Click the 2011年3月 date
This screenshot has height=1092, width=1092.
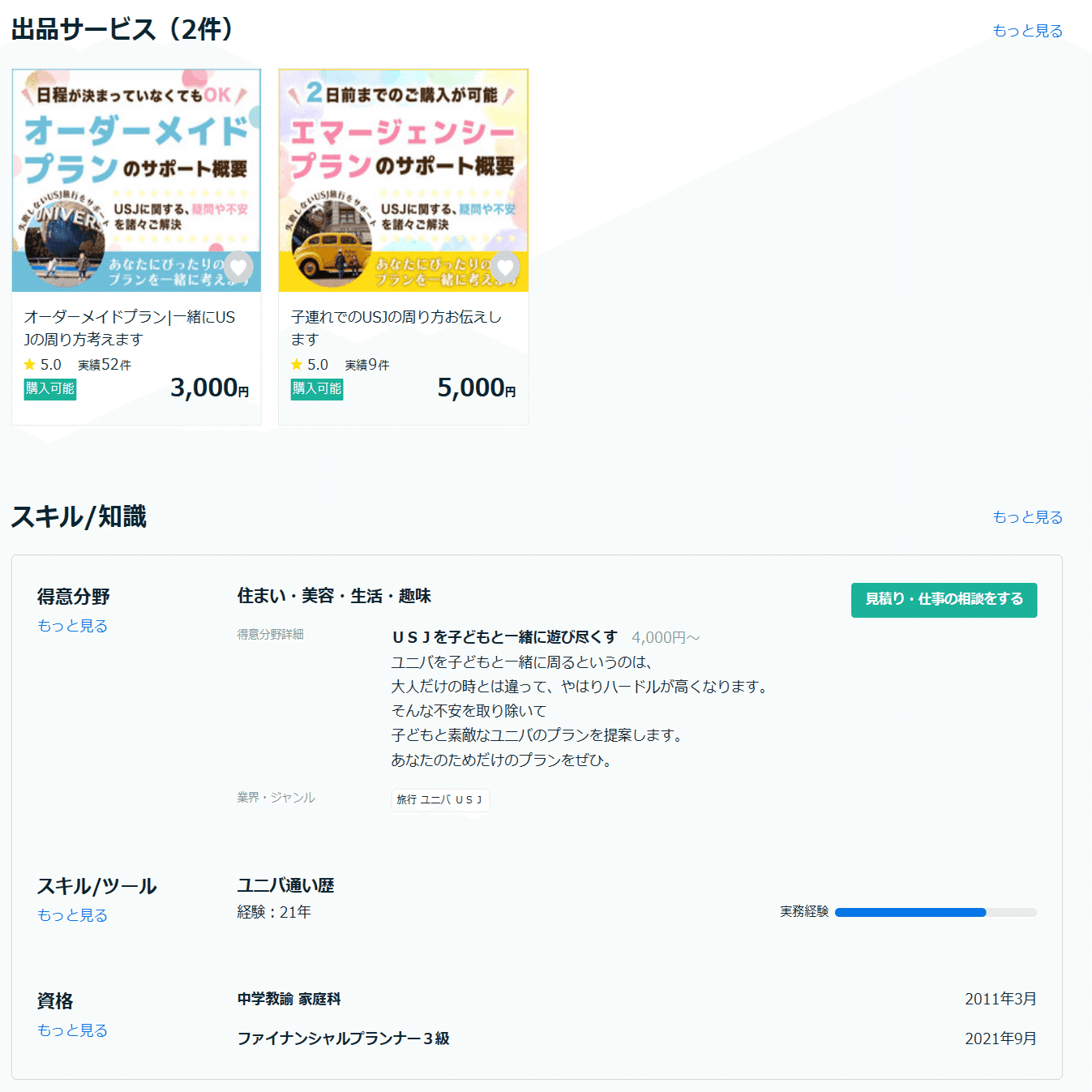pyautogui.click(x=1000, y=1000)
